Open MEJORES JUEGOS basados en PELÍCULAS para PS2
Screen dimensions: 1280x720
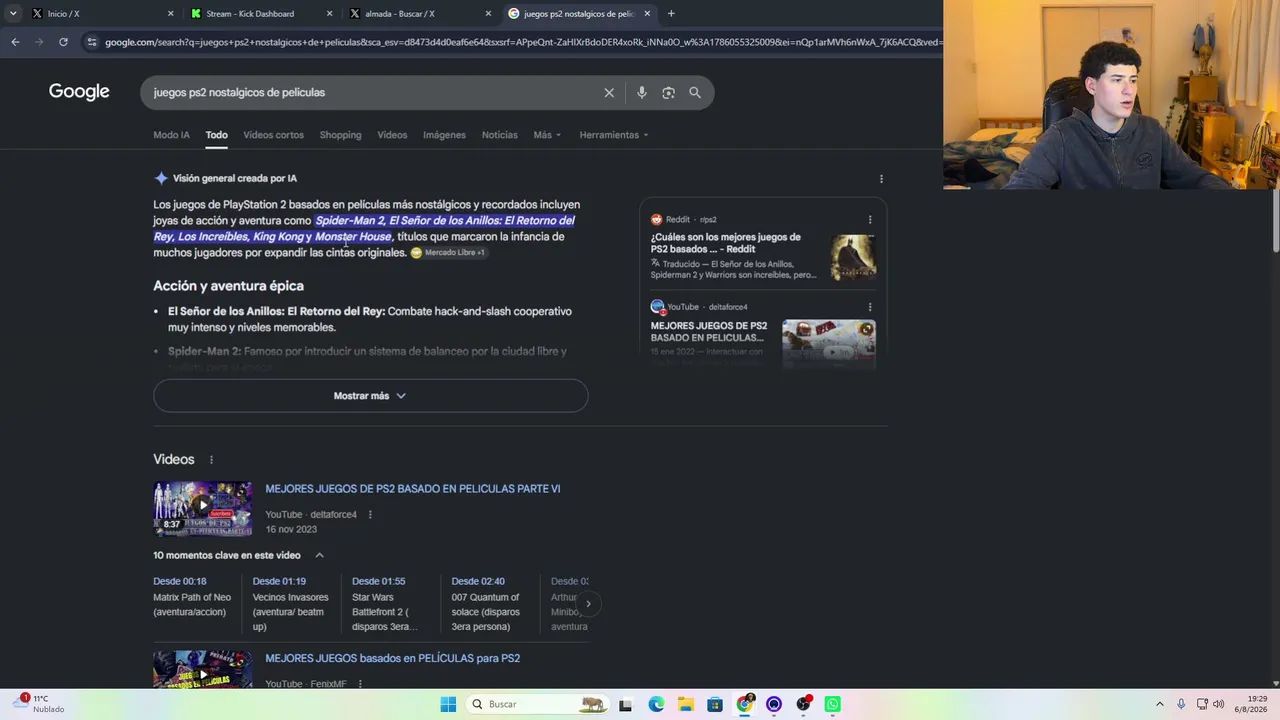(x=392, y=659)
